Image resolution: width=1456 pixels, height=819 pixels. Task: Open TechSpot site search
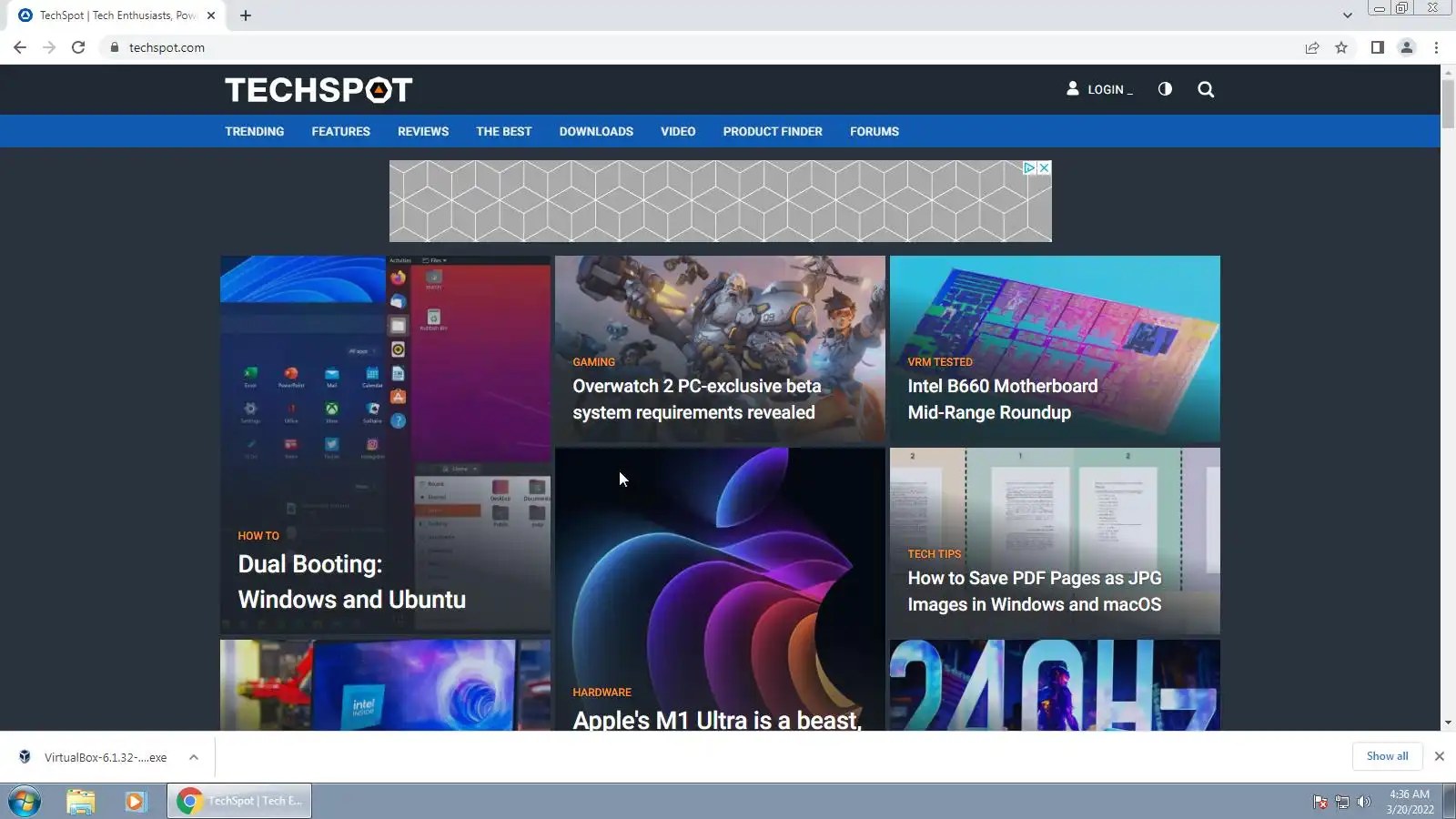click(x=1206, y=89)
